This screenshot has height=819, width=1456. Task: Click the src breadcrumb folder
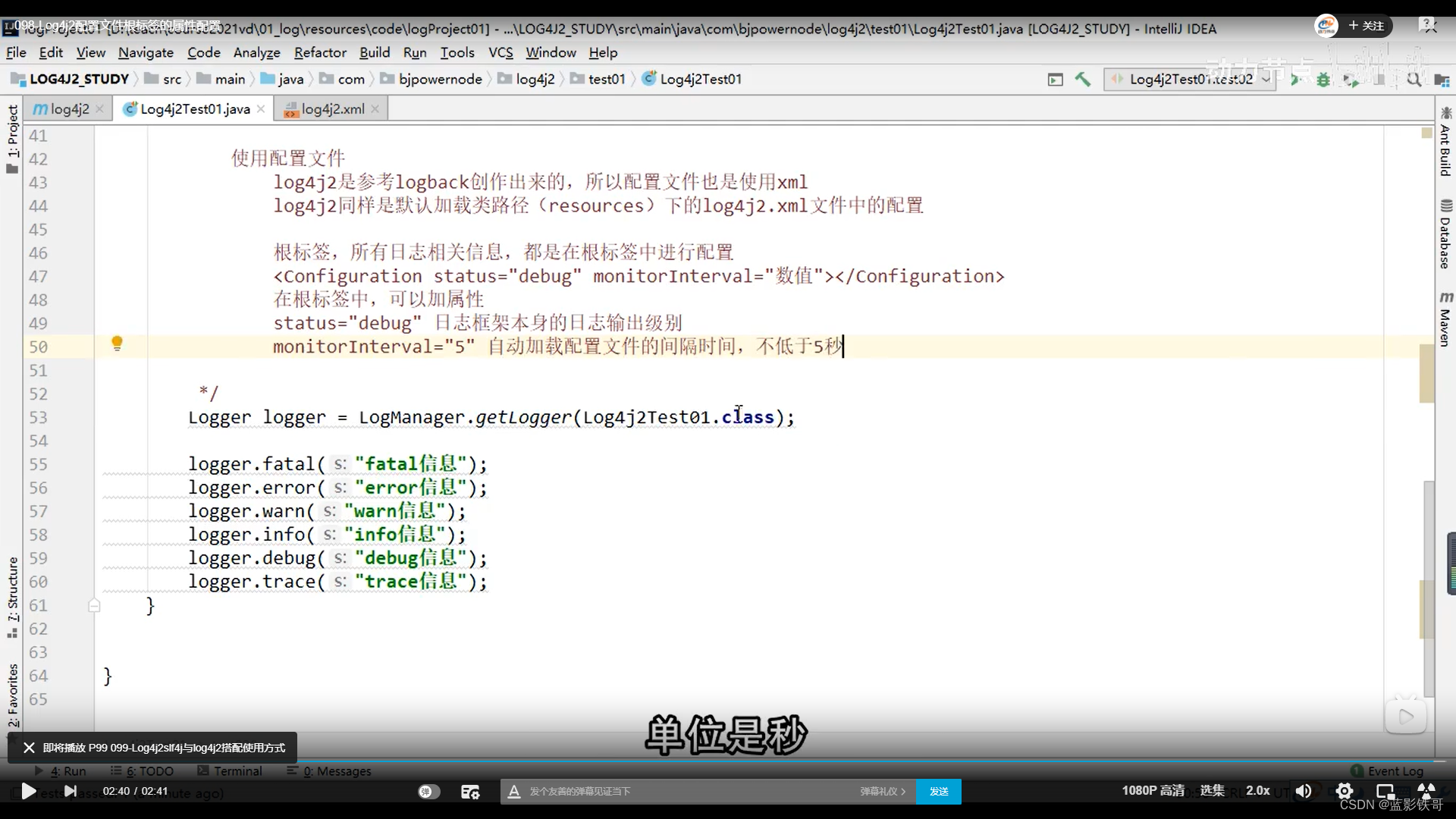164,79
